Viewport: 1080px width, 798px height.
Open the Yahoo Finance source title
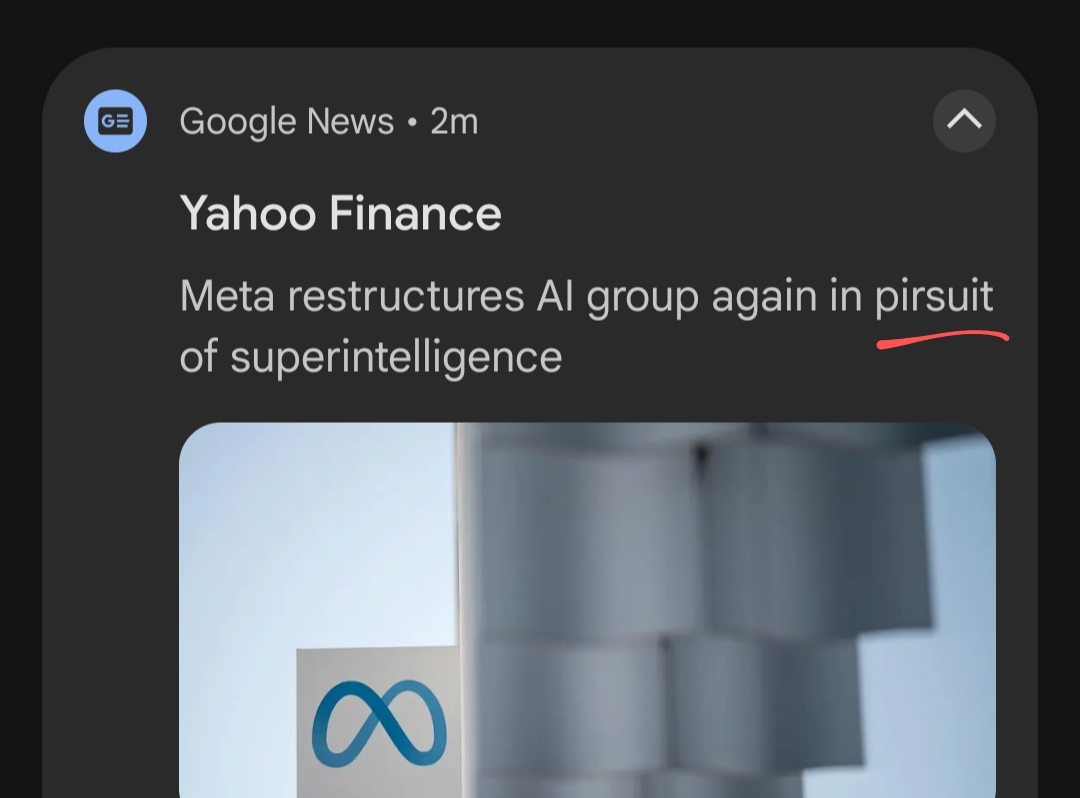(x=340, y=214)
